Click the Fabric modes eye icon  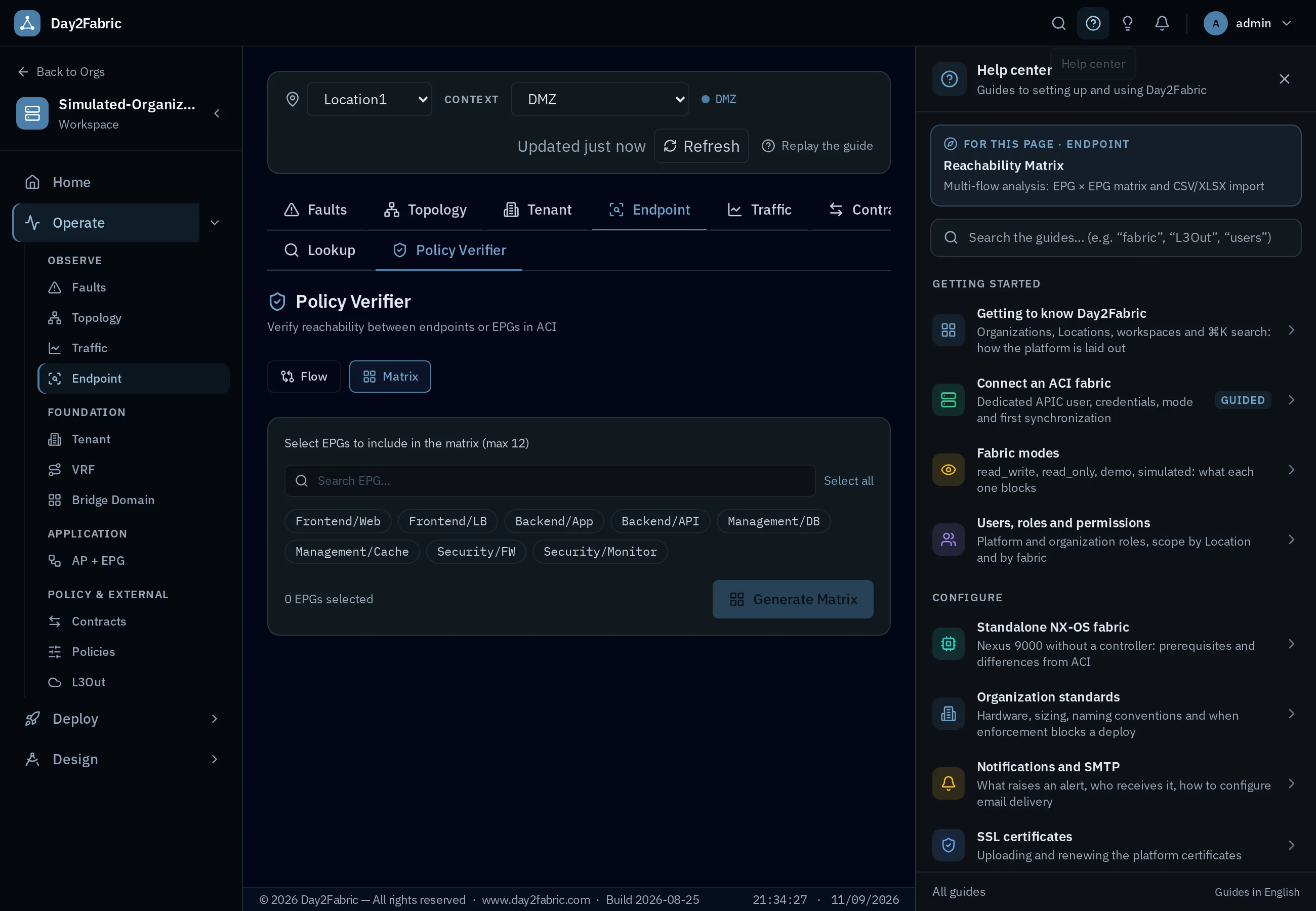948,470
